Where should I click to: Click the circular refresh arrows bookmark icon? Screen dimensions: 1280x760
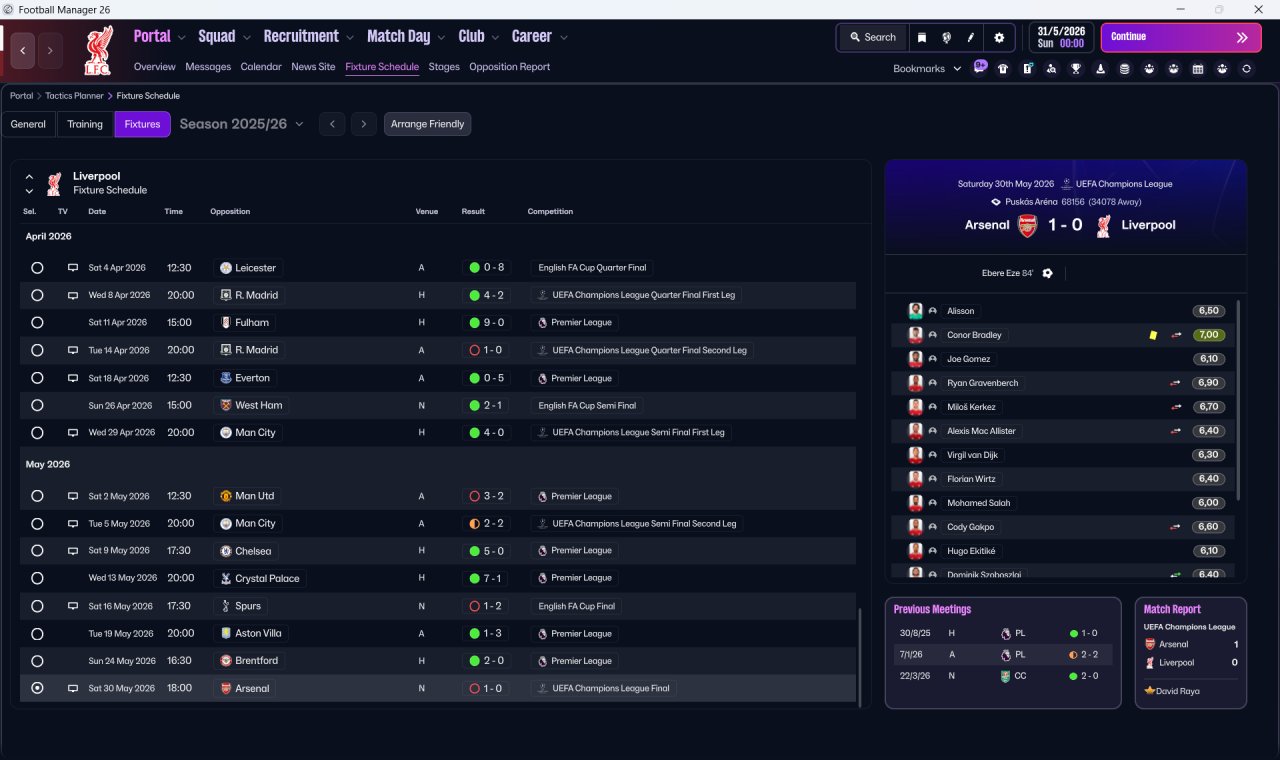tap(1246, 69)
